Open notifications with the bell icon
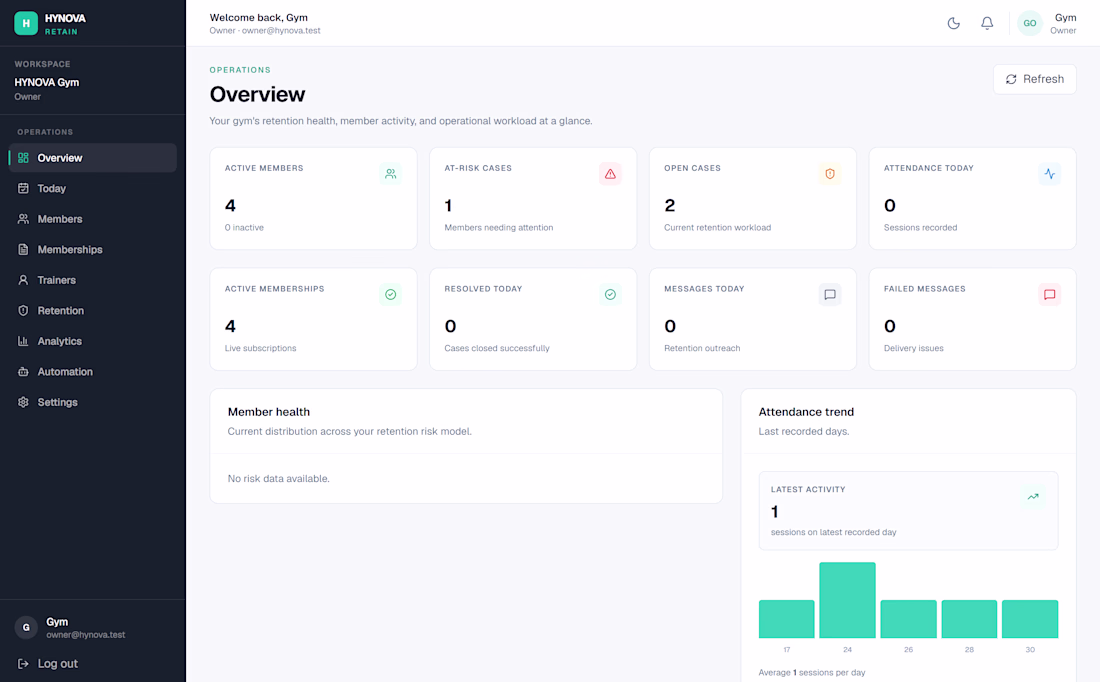 (x=987, y=23)
